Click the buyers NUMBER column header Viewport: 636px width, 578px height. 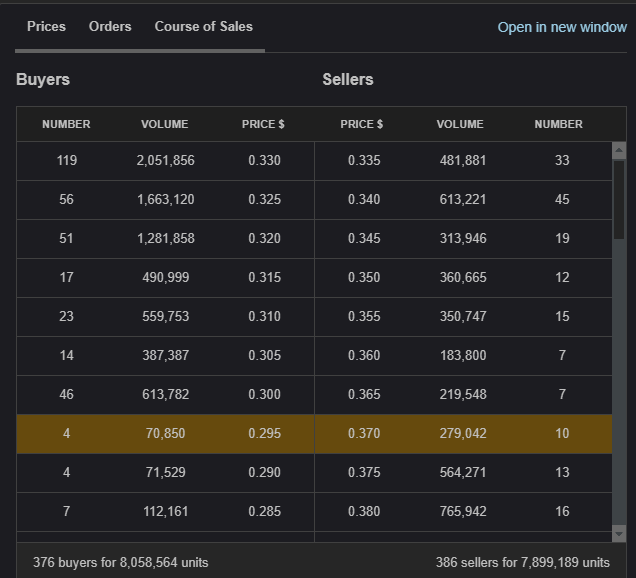[x=66, y=124]
